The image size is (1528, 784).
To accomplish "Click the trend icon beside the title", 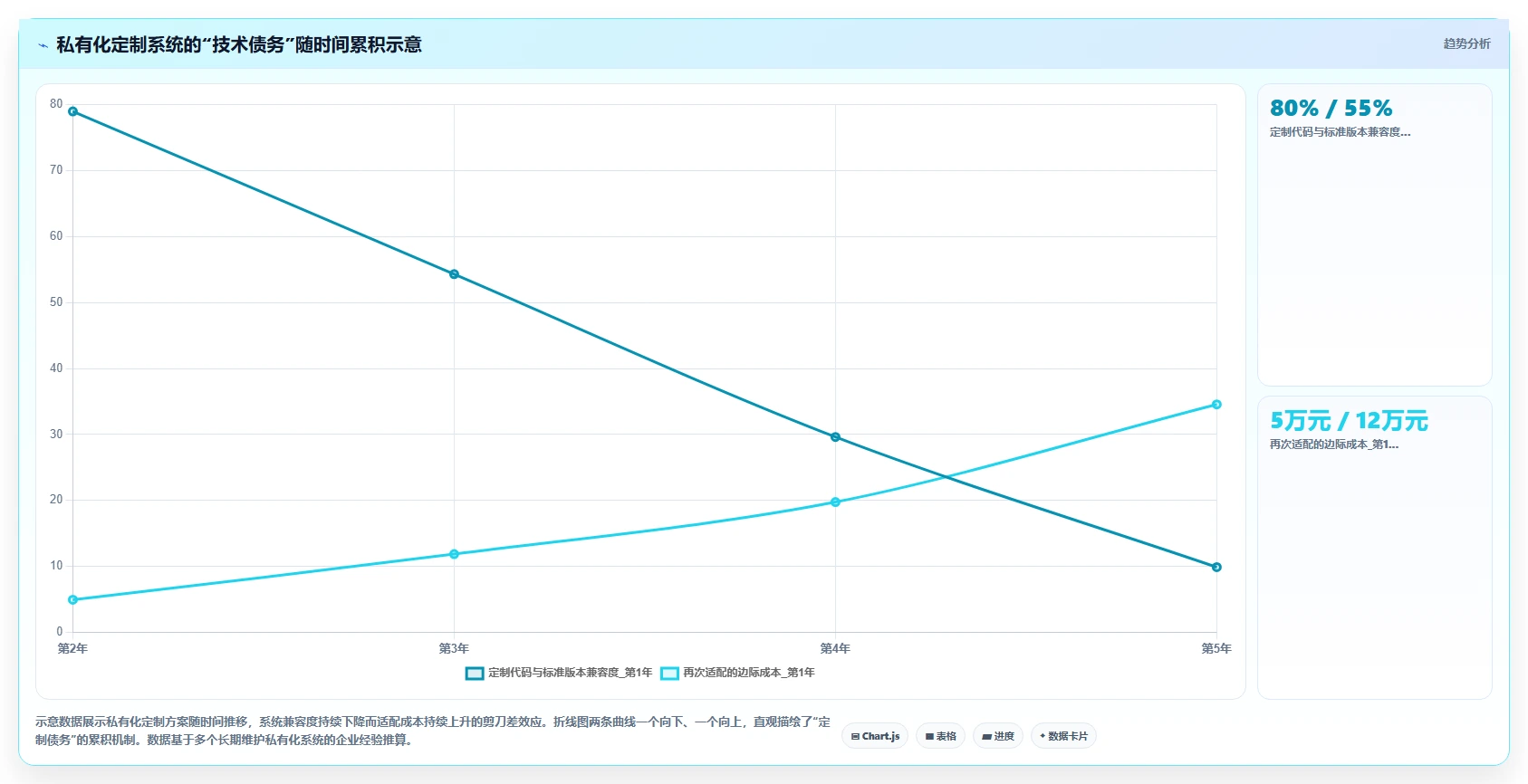I will pyautogui.click(x=43, y=45).
